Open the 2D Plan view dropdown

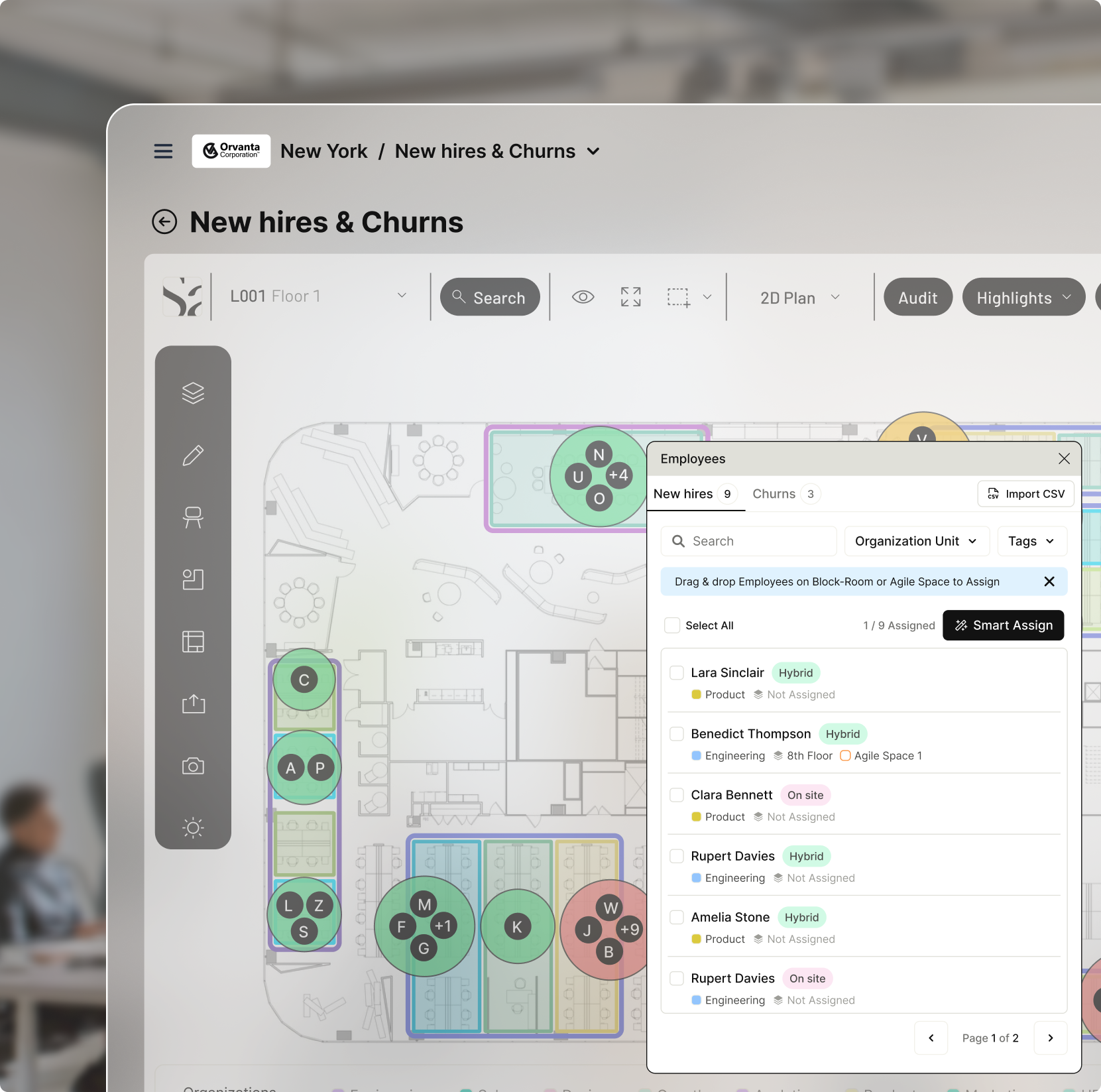pos(800,298)
